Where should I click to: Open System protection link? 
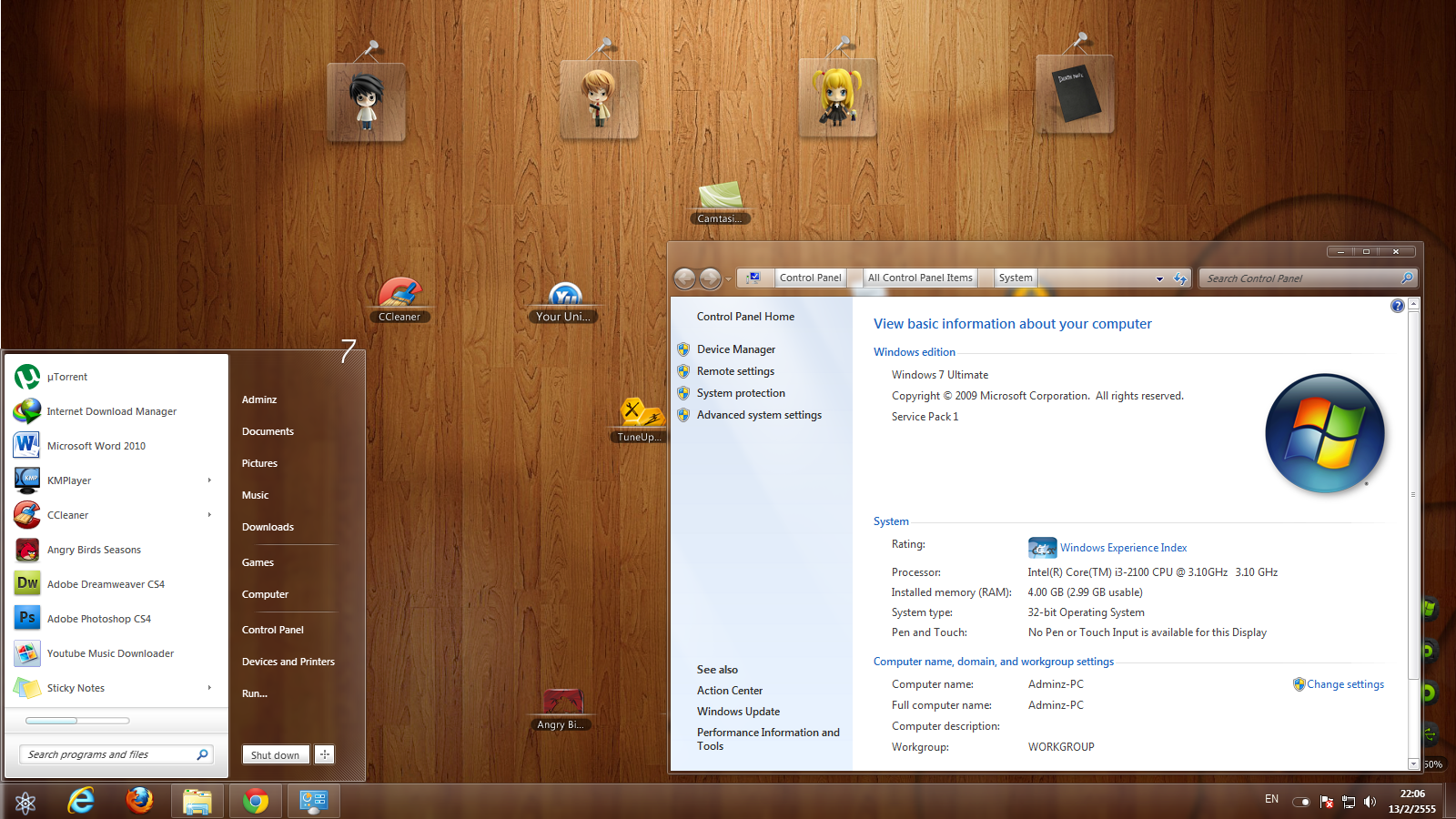(x=741, y=393)
